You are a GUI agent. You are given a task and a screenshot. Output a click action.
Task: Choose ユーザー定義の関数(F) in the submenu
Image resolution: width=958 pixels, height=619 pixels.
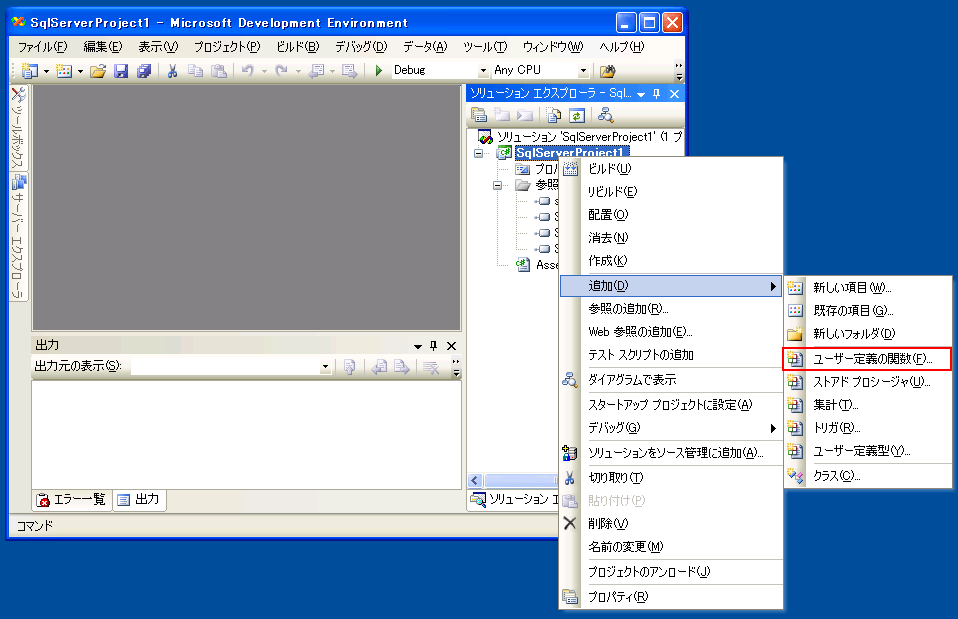[868, 359]
